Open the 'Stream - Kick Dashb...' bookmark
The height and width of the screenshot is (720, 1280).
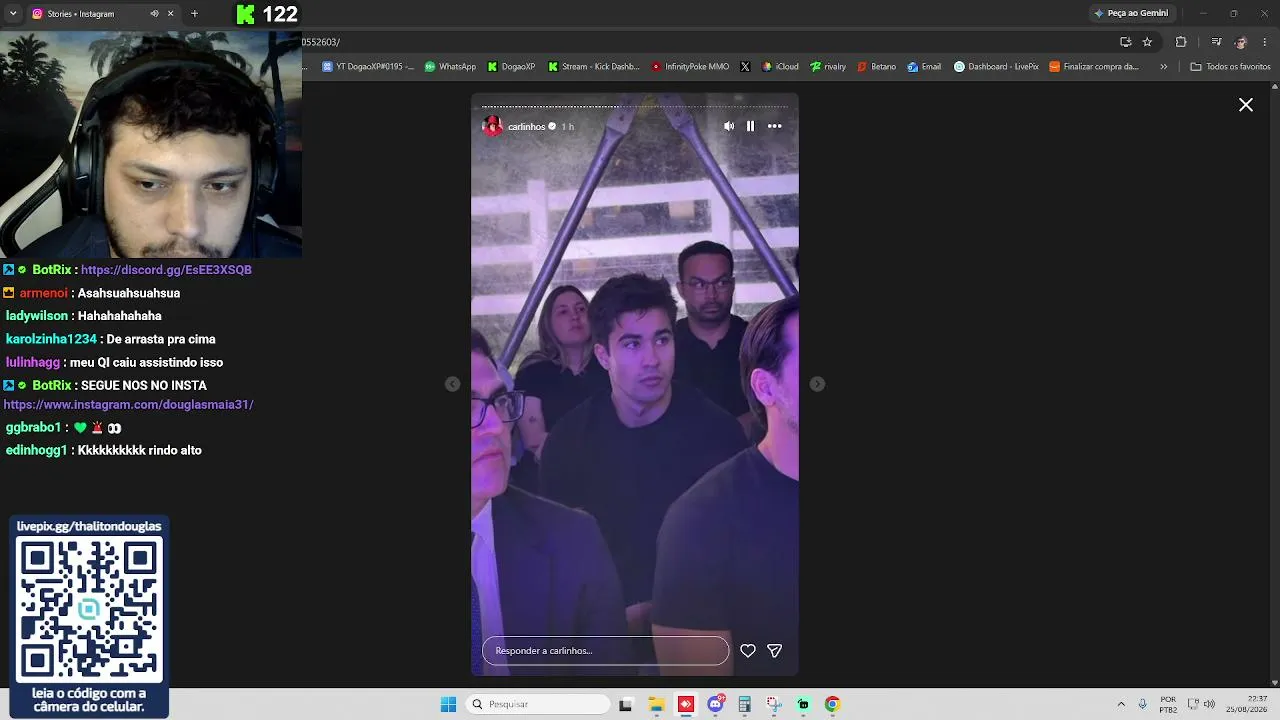[x=594, y=67]
